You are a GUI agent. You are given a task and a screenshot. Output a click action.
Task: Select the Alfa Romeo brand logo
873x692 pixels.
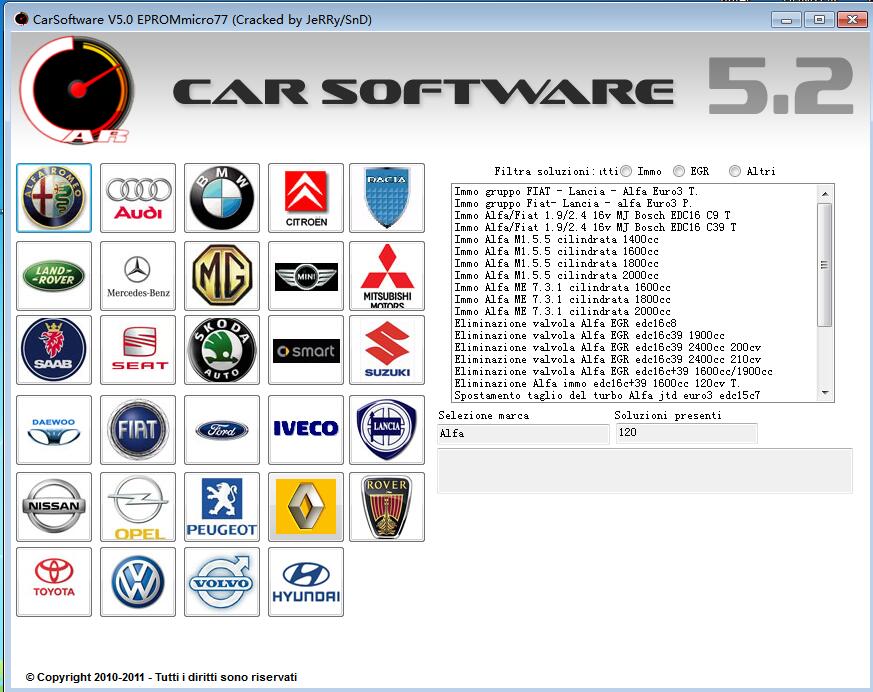coord(54,198)
